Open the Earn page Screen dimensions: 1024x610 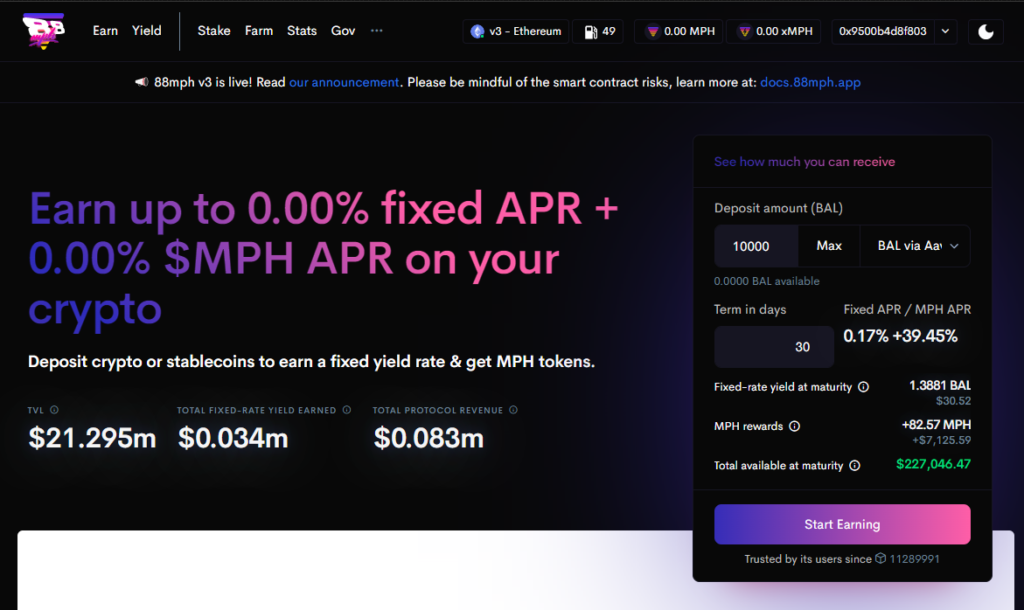point(105,31)
